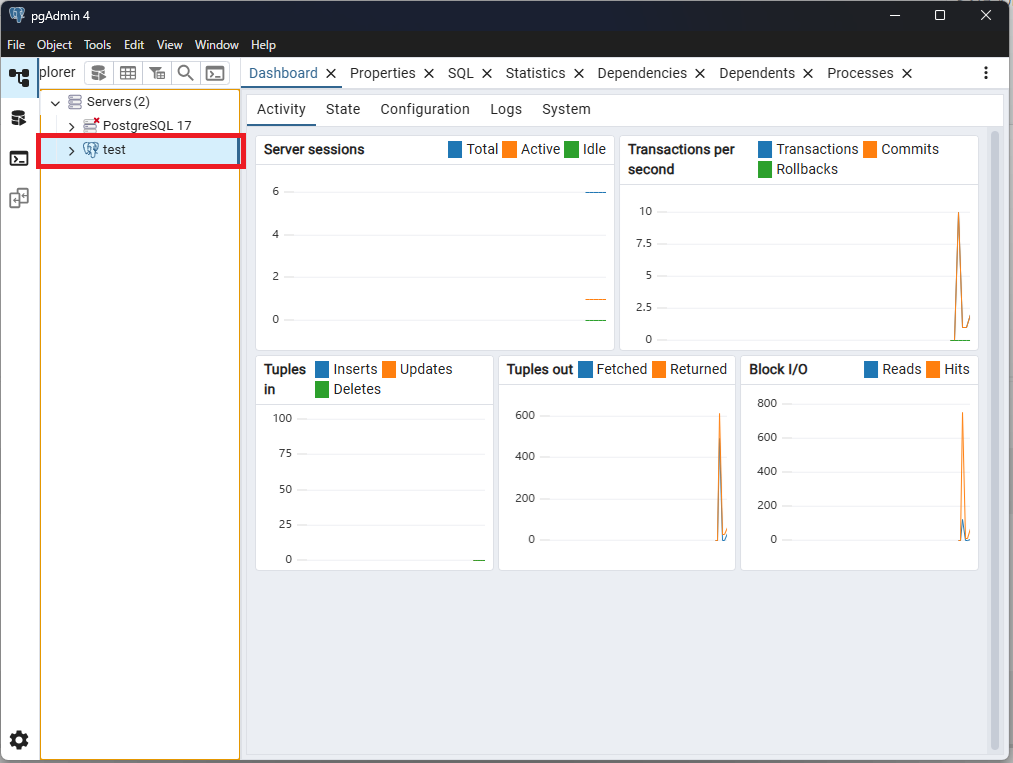
Task: Switch to the Dashboard tab
Action: coord(283,73)
